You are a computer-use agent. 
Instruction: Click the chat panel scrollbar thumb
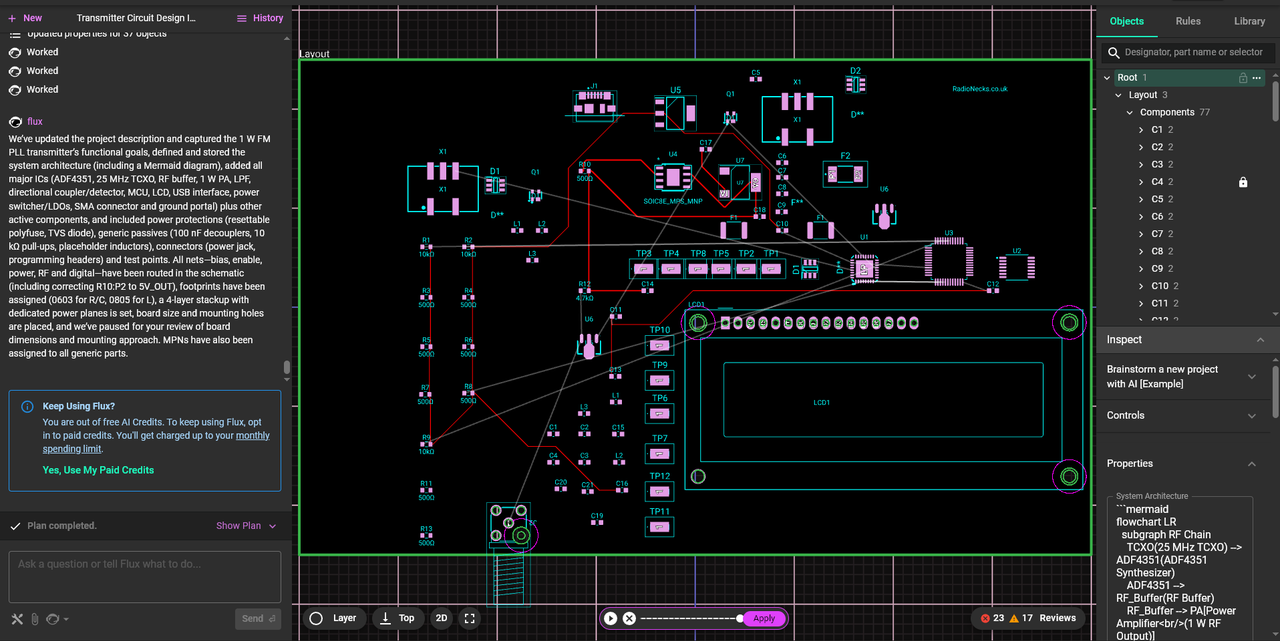(287, 367)
